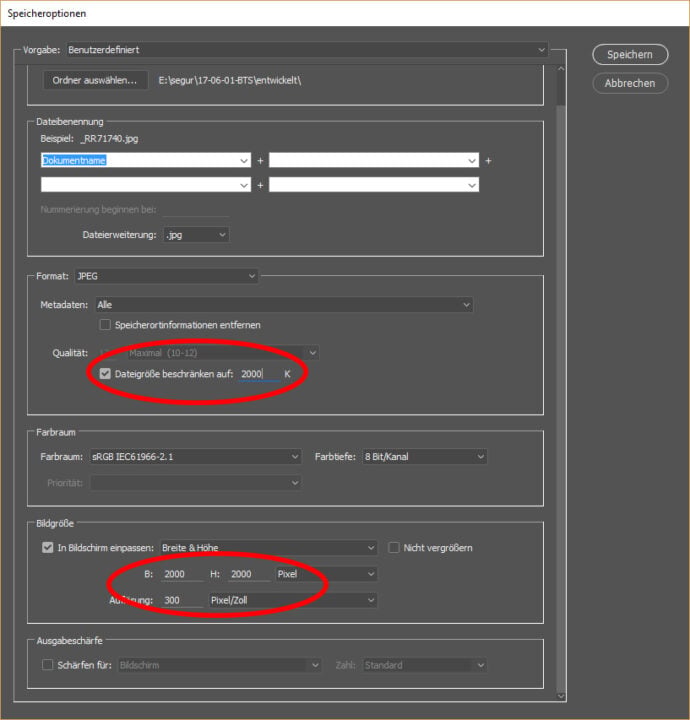This screenshot has width=690, height=720.
Task: Open the Pixel unit dropdown
Action: 326,574
